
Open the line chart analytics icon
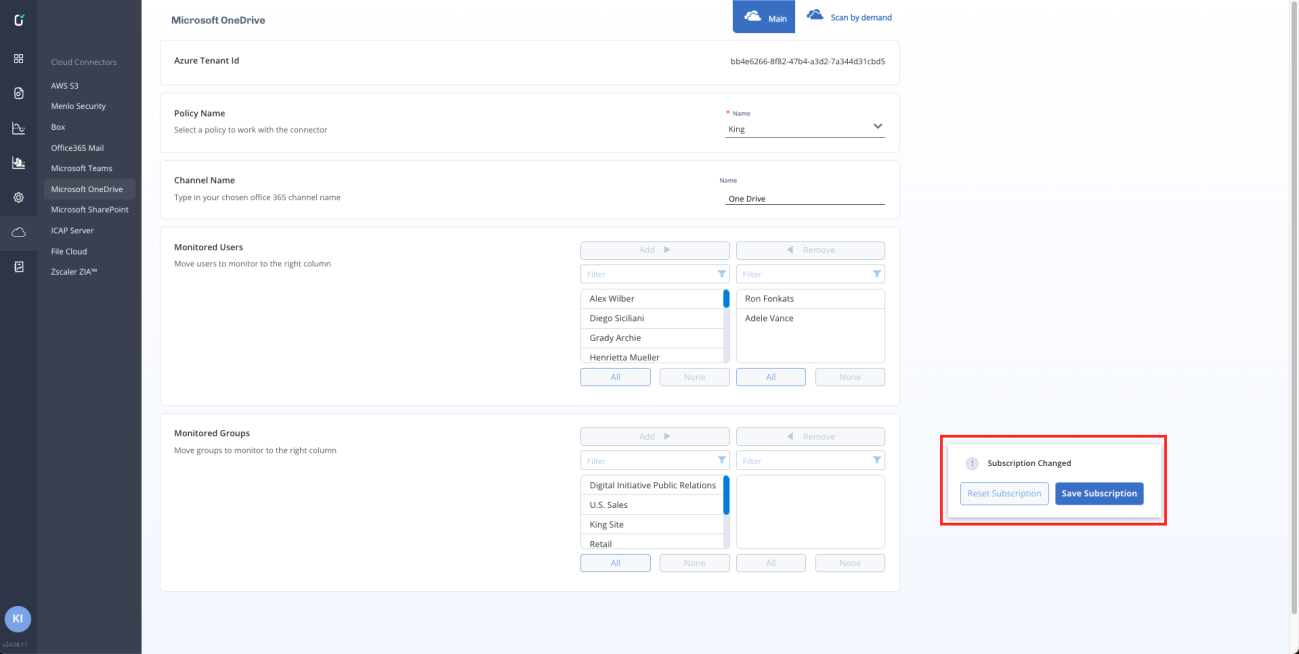click(x=18, y=128)
